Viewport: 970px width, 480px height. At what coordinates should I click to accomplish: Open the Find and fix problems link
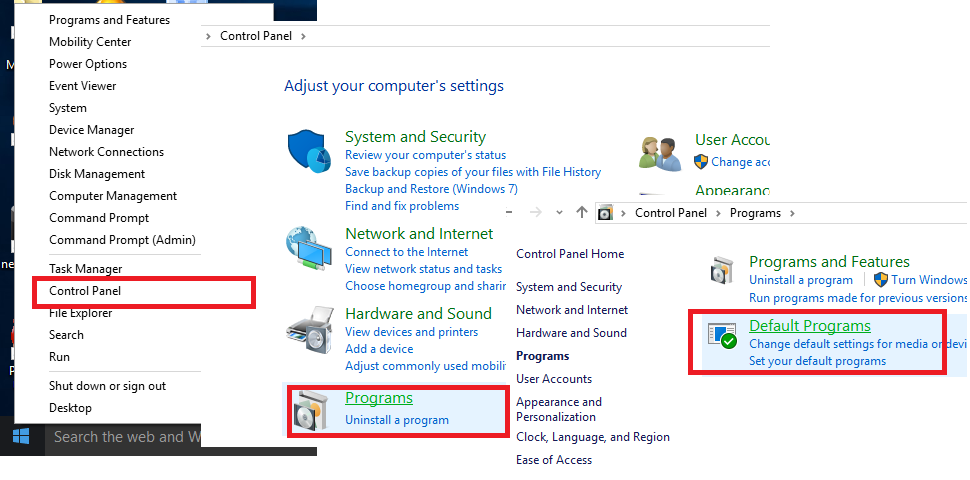point(401,206)
